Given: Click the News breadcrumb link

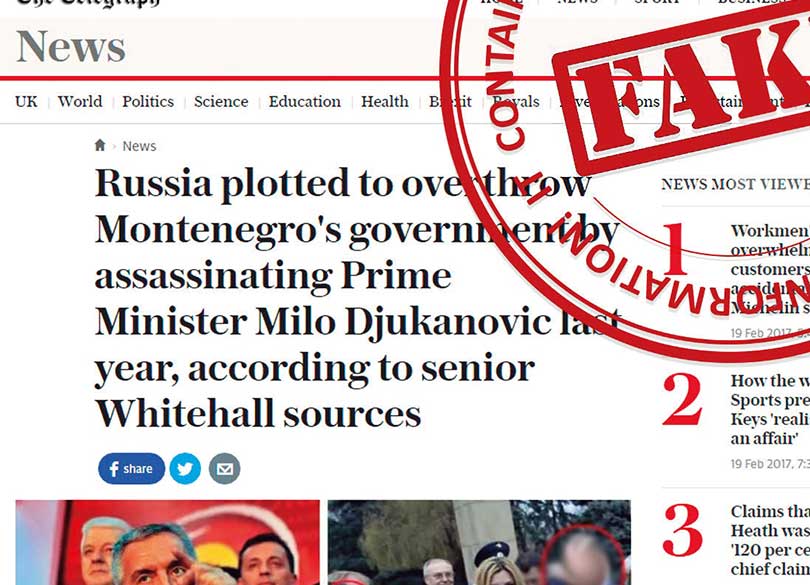Looking at the screenshot, I should pos(139,146).
